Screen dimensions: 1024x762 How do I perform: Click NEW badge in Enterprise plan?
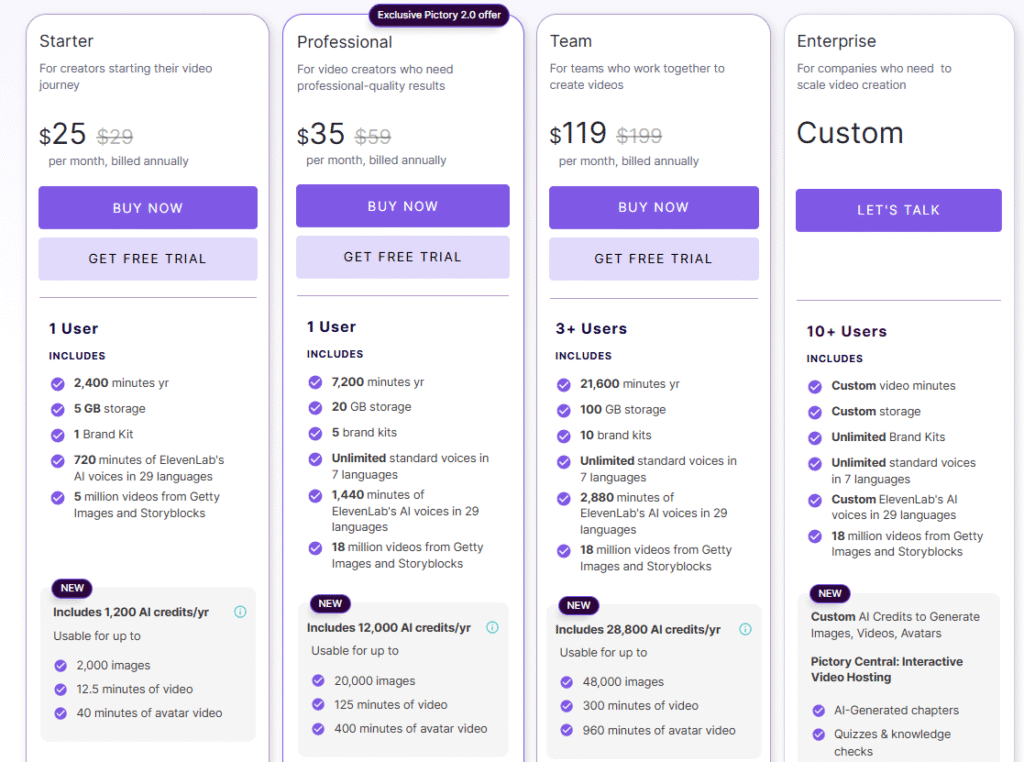829,594
